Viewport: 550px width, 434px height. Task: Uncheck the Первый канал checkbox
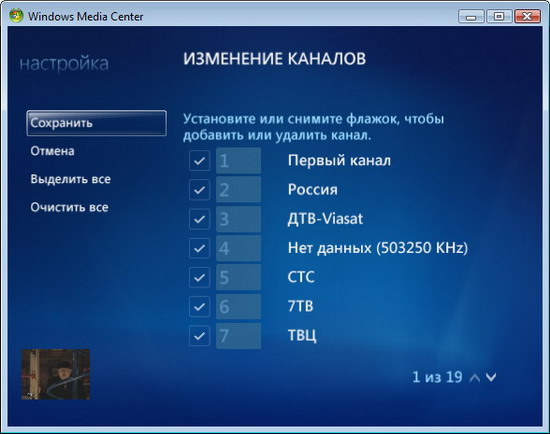pos(200,161)
